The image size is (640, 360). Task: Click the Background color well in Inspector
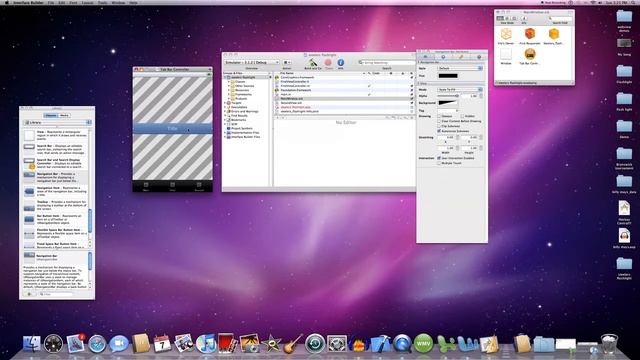click(448, 103)
